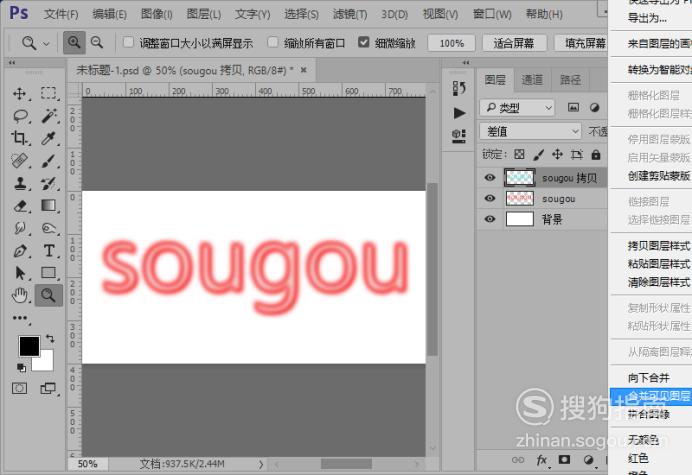
Task: Lock transparent pixels
Action: click(x=519, y=155)
